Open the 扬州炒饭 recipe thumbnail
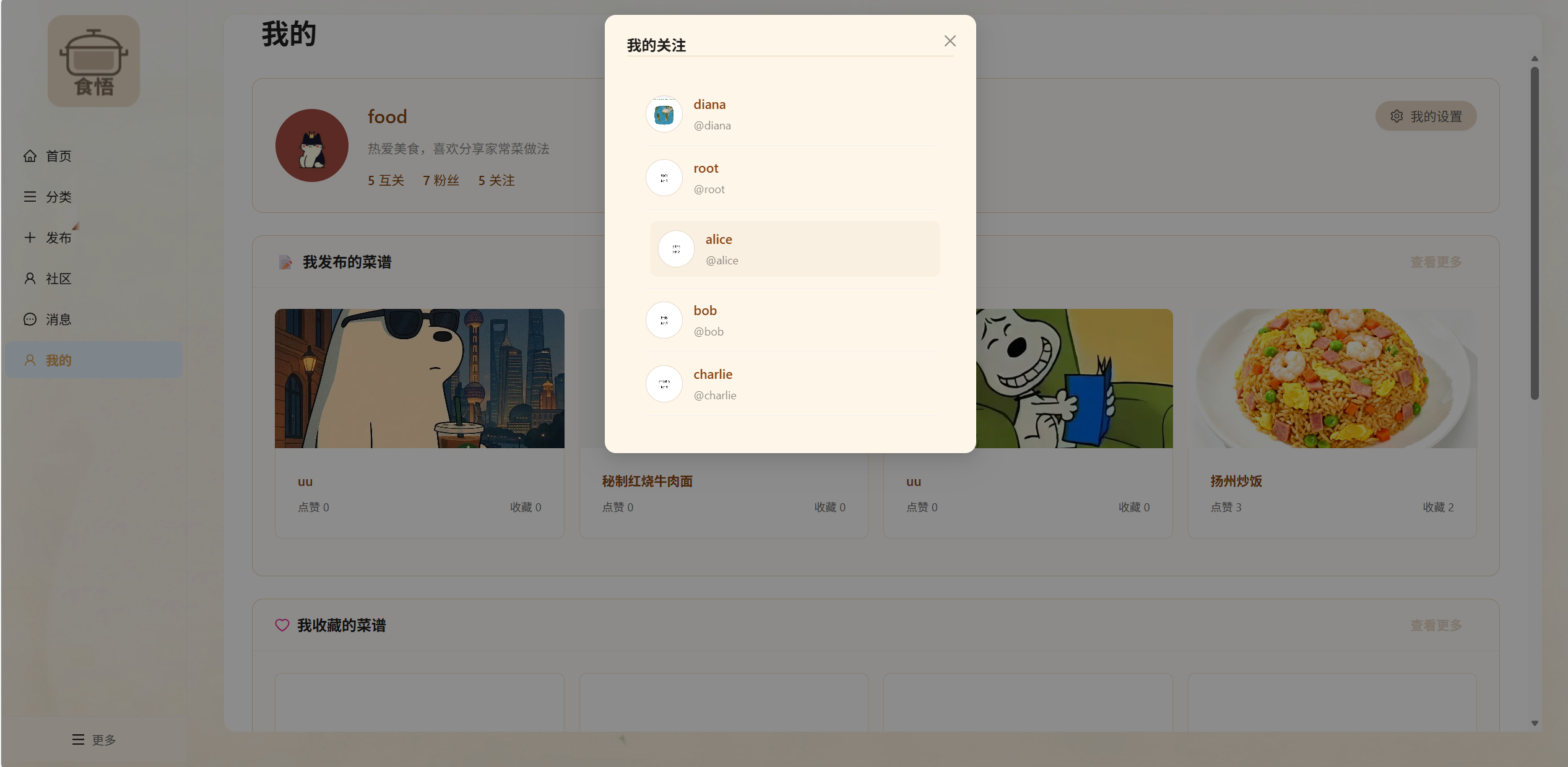Viewport: 1568px width, 767px height. (x=1332, y=378)
